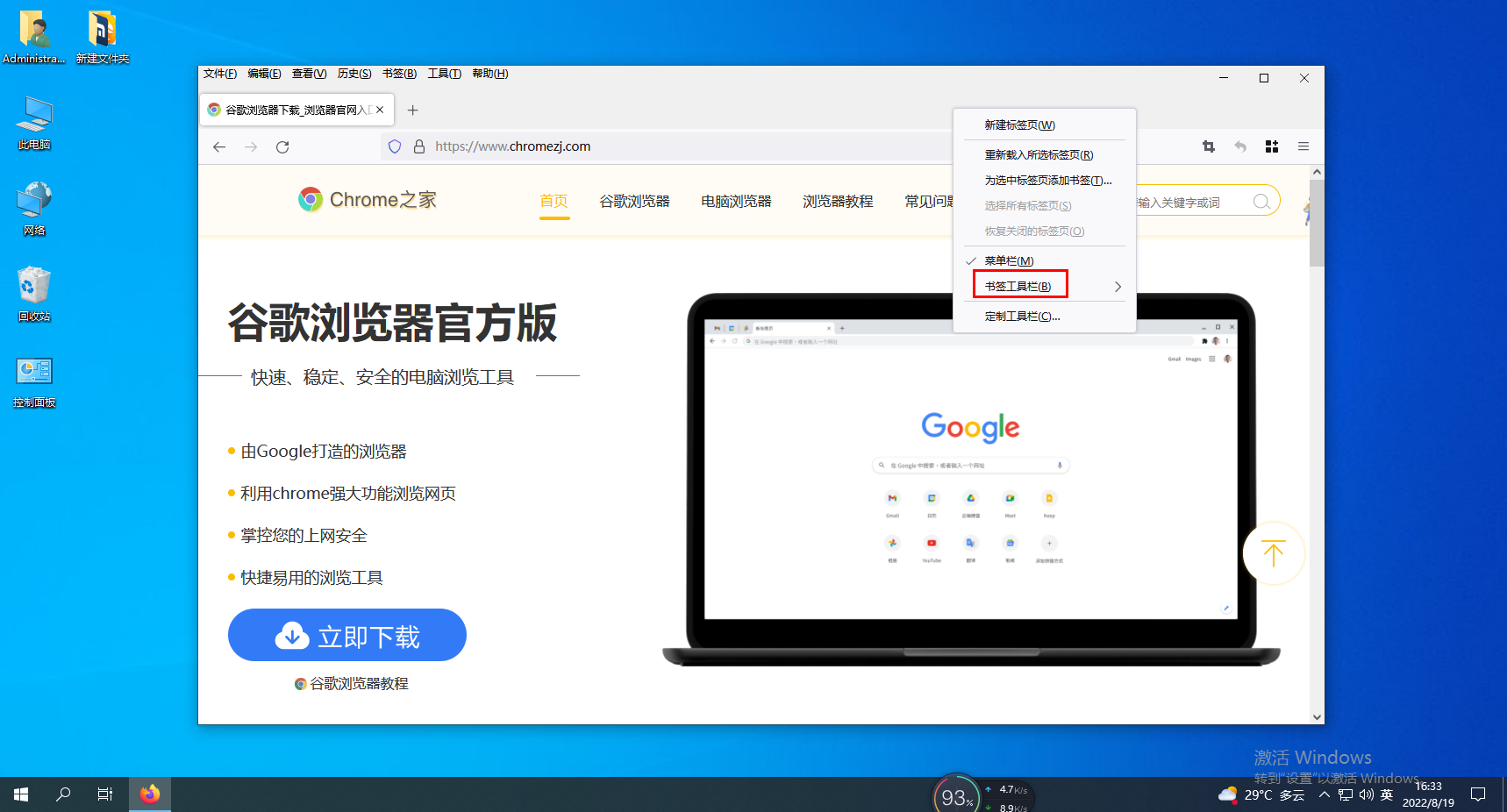Open taskbar search magnifier

pyautogui.click(x=63, y=794)
